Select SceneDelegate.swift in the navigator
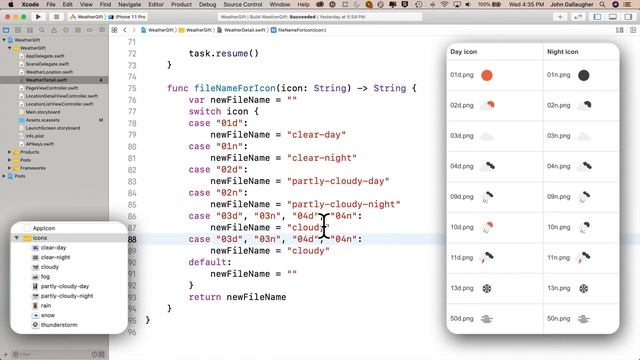The height and width of the screenshot is (360, 640). point(47,64)
